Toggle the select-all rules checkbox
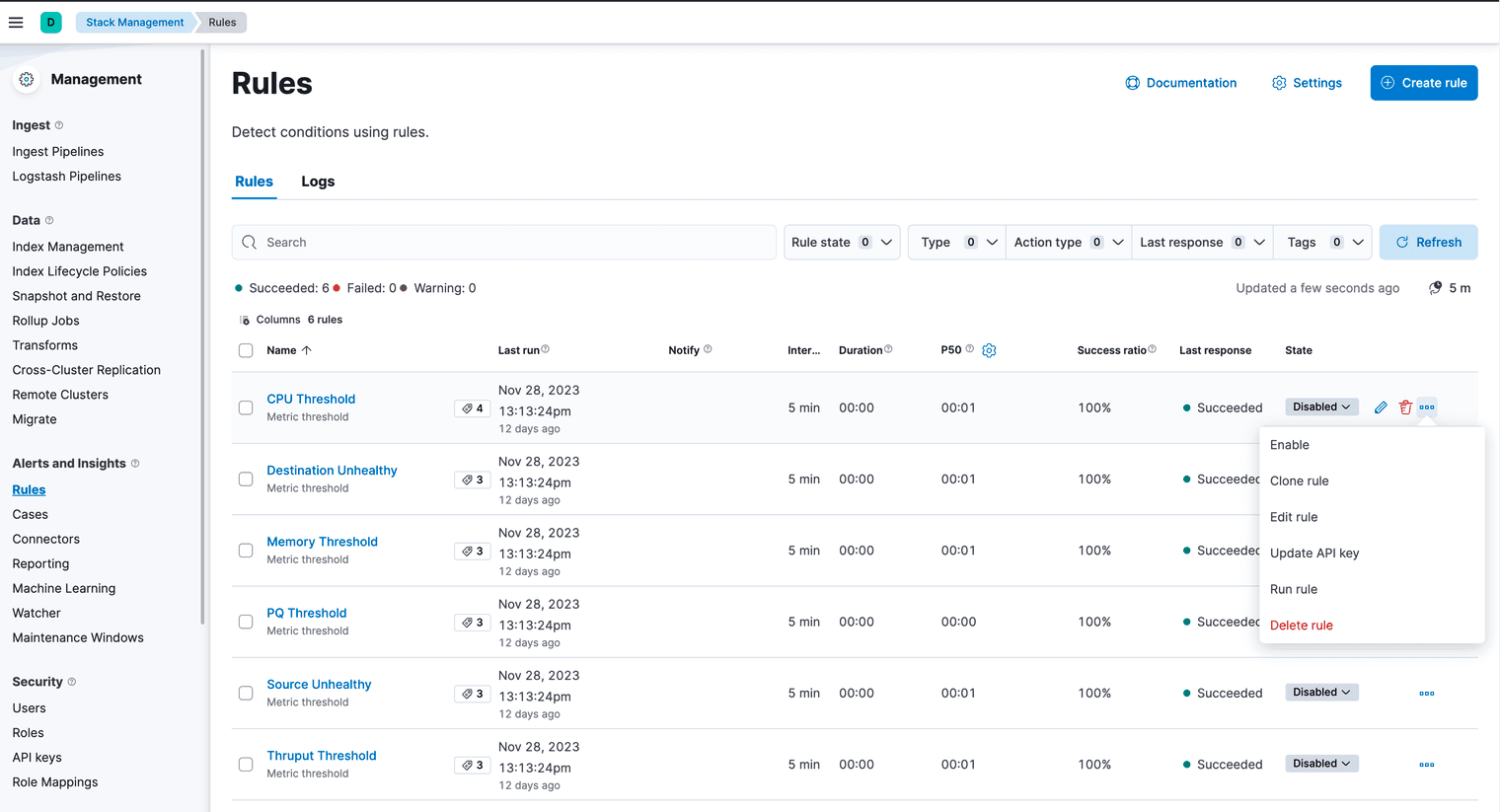 [x=246, y=350]
